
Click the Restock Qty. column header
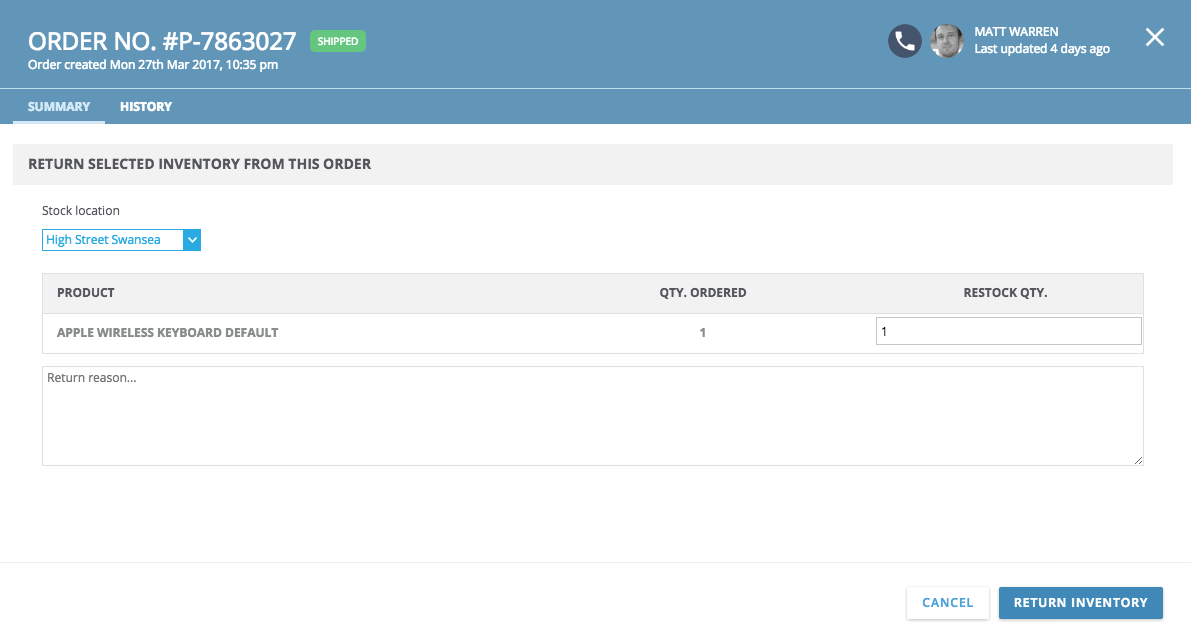pyautogui.click(x=1005, y=293)
